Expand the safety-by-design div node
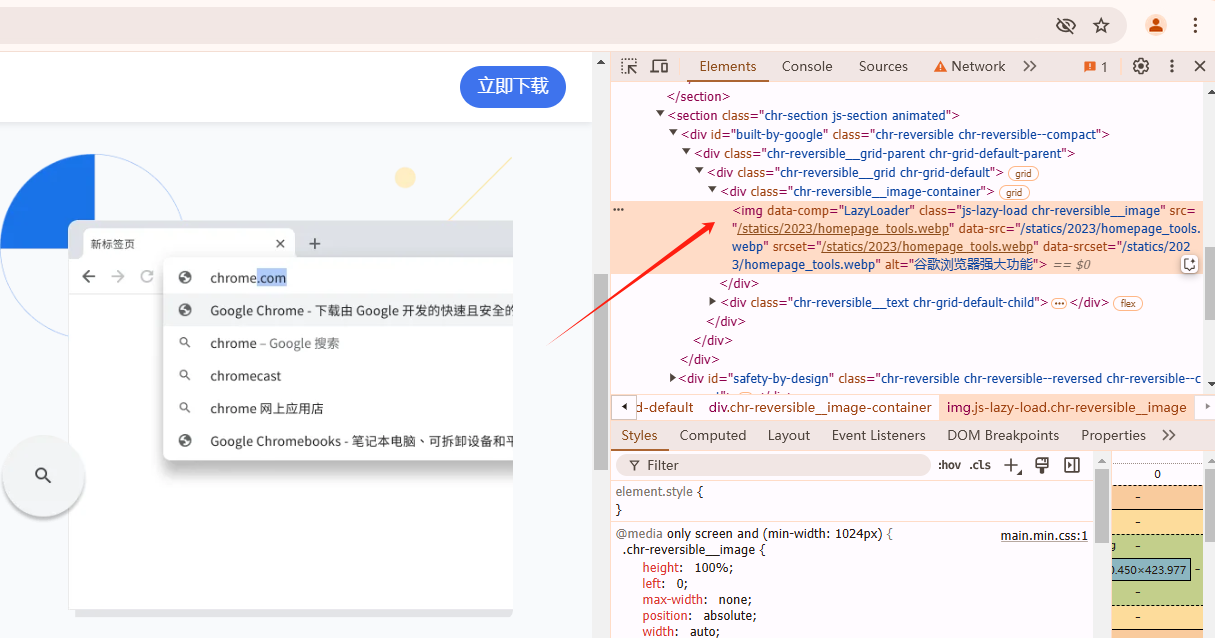 tap(673, 378)
